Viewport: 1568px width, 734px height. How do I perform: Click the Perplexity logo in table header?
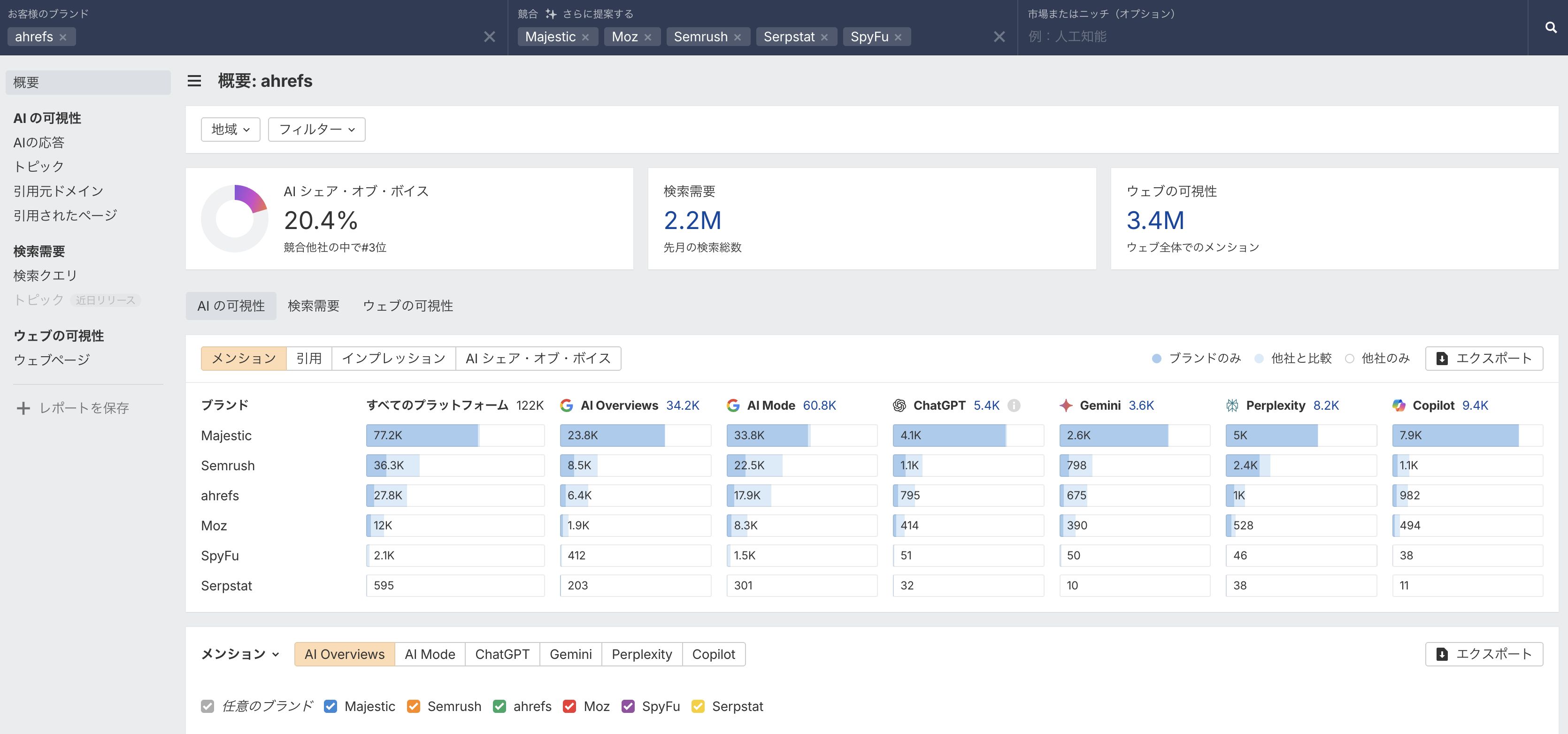click(x=1232, y=405)
